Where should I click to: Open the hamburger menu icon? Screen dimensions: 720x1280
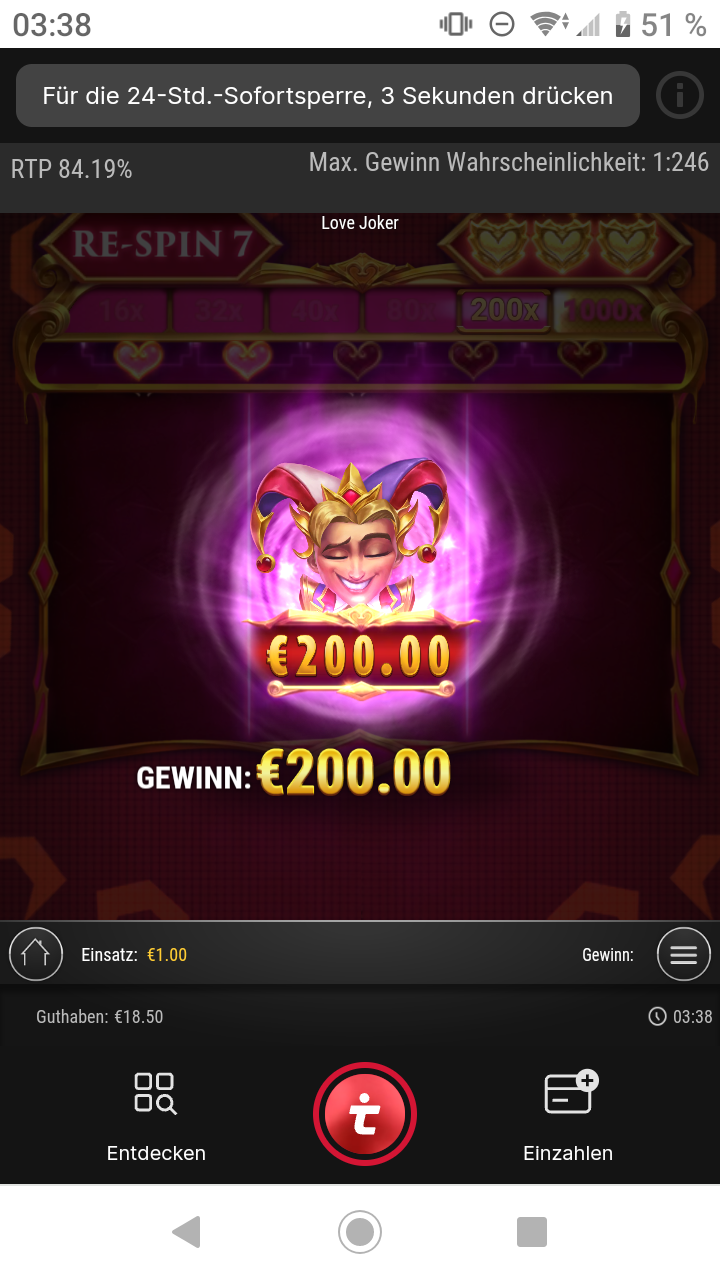click(x=684, y=954)
